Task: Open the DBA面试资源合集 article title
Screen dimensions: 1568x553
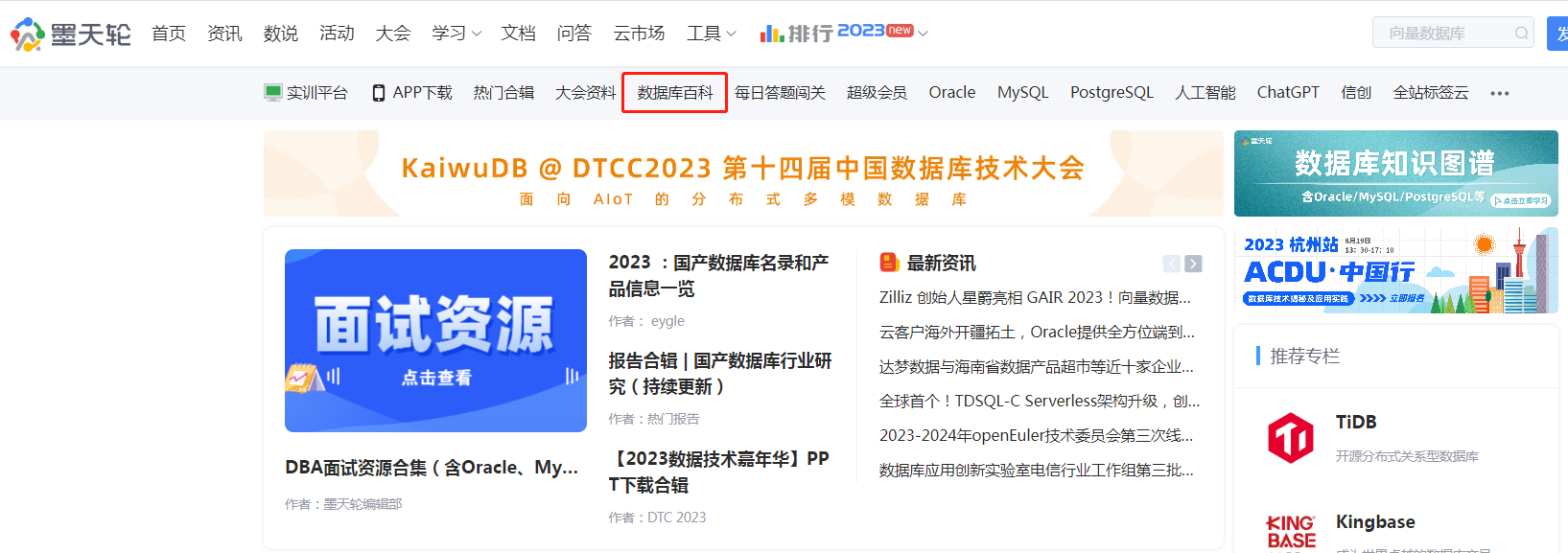Action: pyautogui.click(x=432, y=468)
